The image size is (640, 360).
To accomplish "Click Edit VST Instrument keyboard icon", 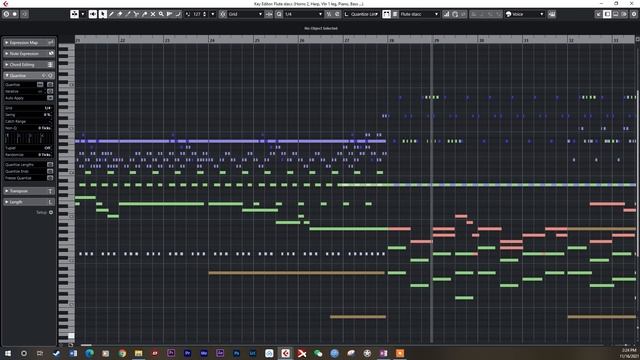I will (x=552, y=14).
